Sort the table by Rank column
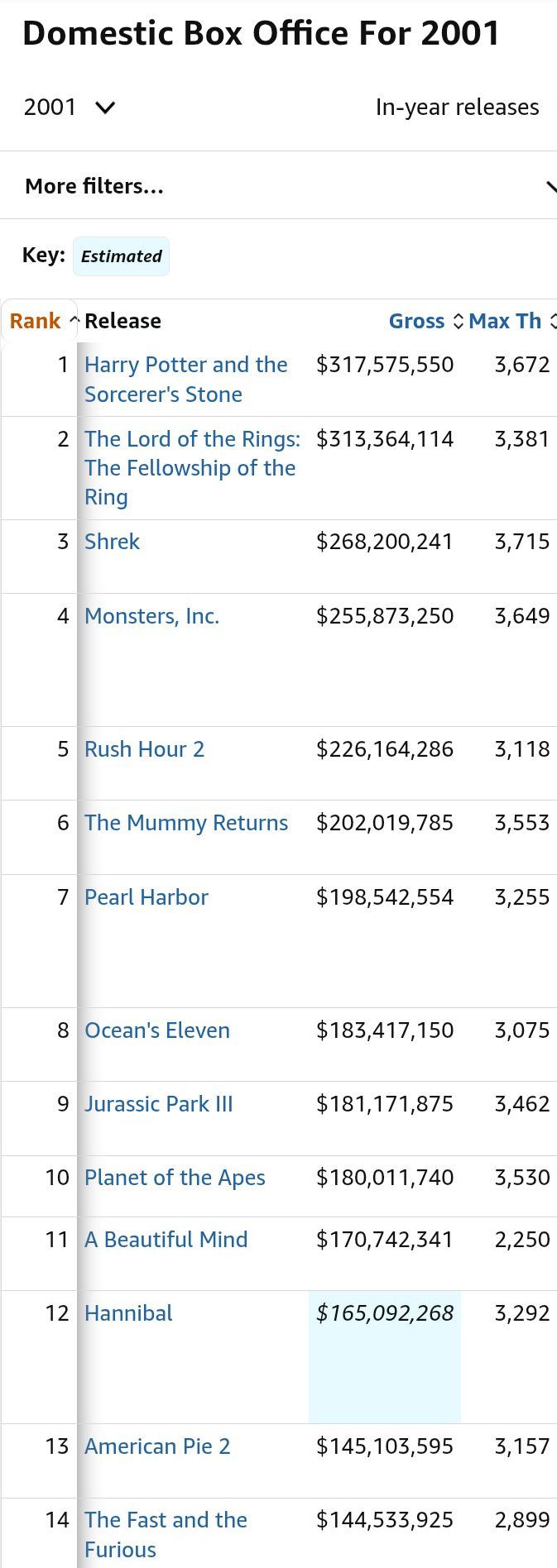Screen dimensions: 557x1568 (36, 321)
